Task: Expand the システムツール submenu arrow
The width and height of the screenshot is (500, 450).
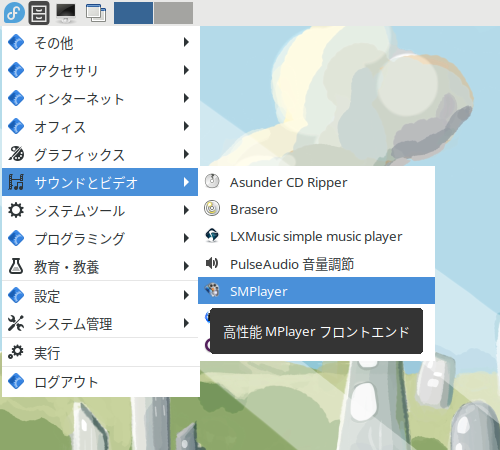Action: pyautogui.click(x=186, y=210)
